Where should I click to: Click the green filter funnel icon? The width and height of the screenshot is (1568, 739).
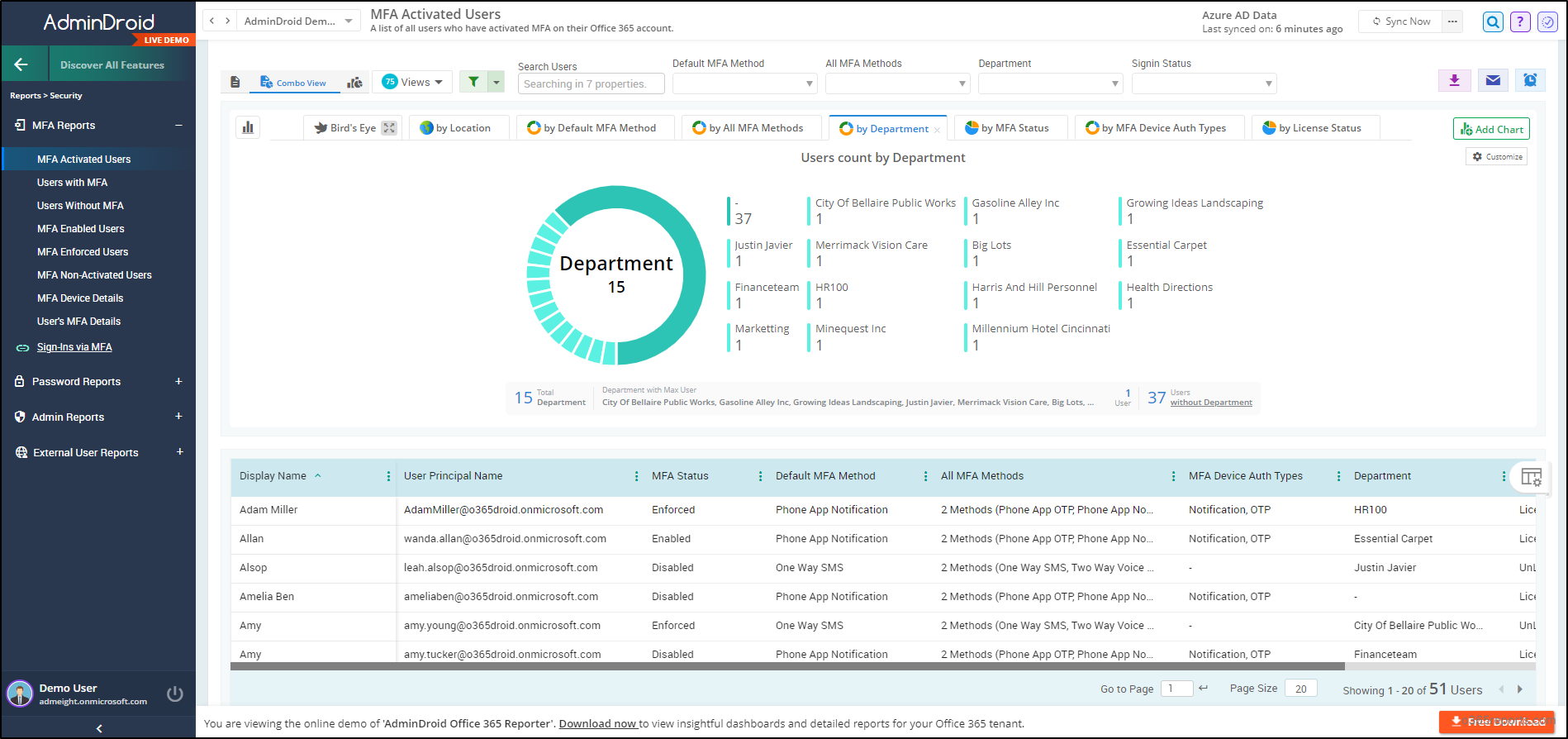[473, 82]
